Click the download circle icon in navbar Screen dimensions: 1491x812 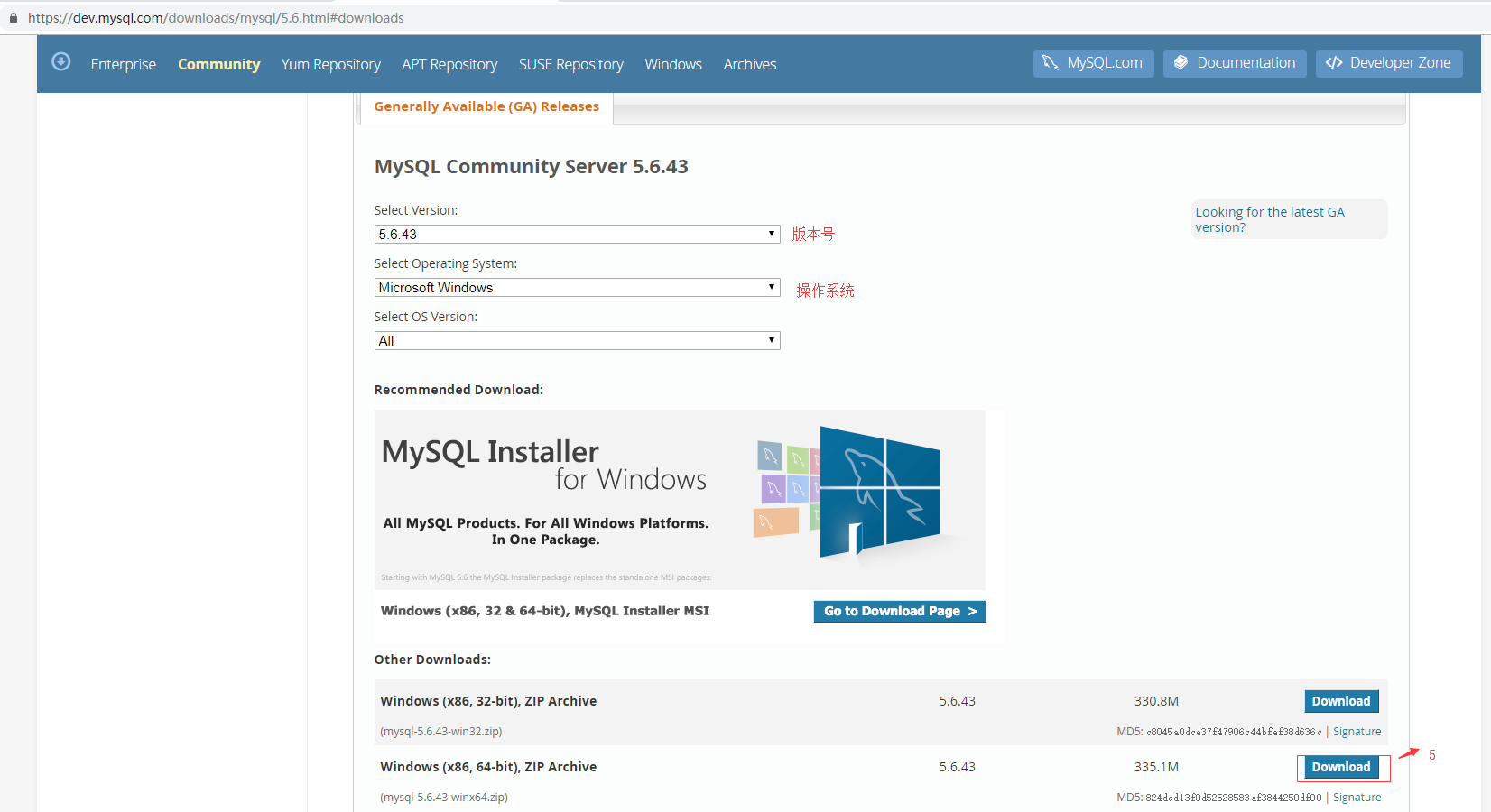[61, 61]
